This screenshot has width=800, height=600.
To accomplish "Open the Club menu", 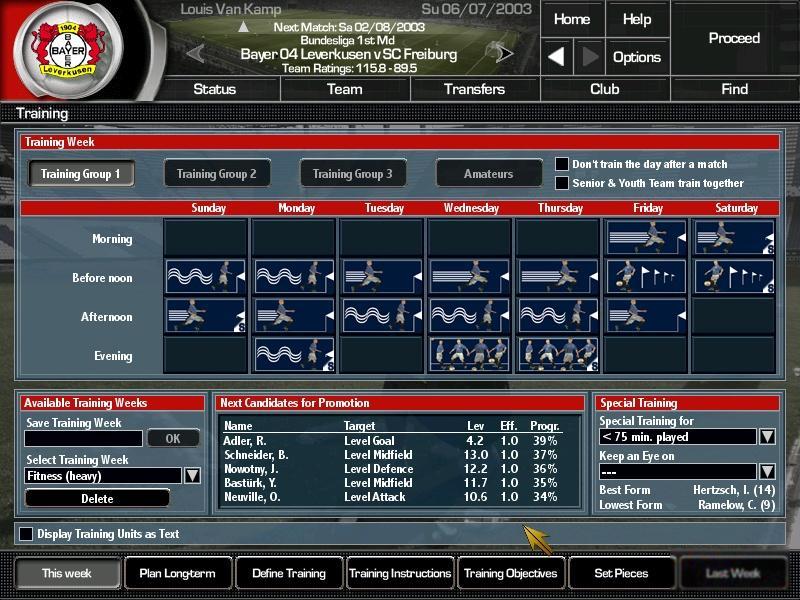I will (x=605, y=89).
